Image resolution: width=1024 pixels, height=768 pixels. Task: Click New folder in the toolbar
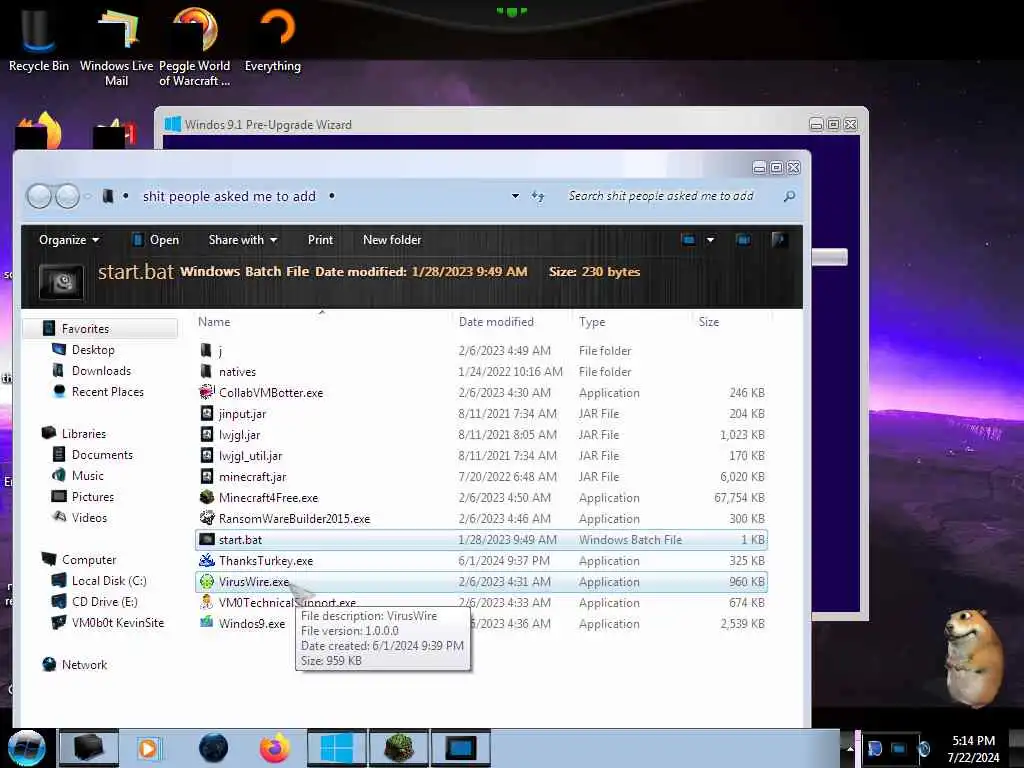tap(392, 240)
